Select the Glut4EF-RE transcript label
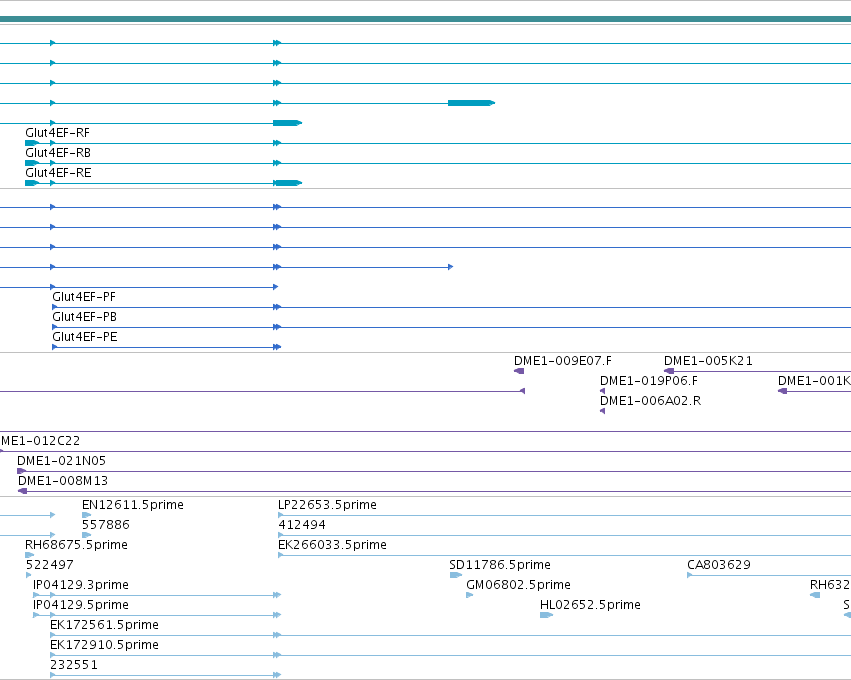Image resolution: width=851 pixels, height=680 pixels. [58, 173]
